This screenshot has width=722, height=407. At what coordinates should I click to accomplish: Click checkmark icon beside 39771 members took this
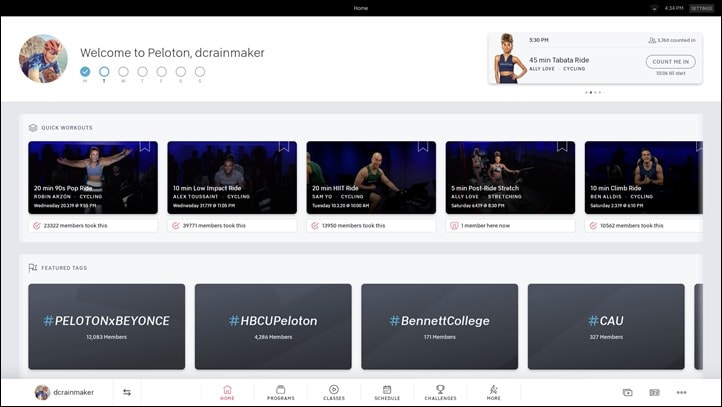175,226
